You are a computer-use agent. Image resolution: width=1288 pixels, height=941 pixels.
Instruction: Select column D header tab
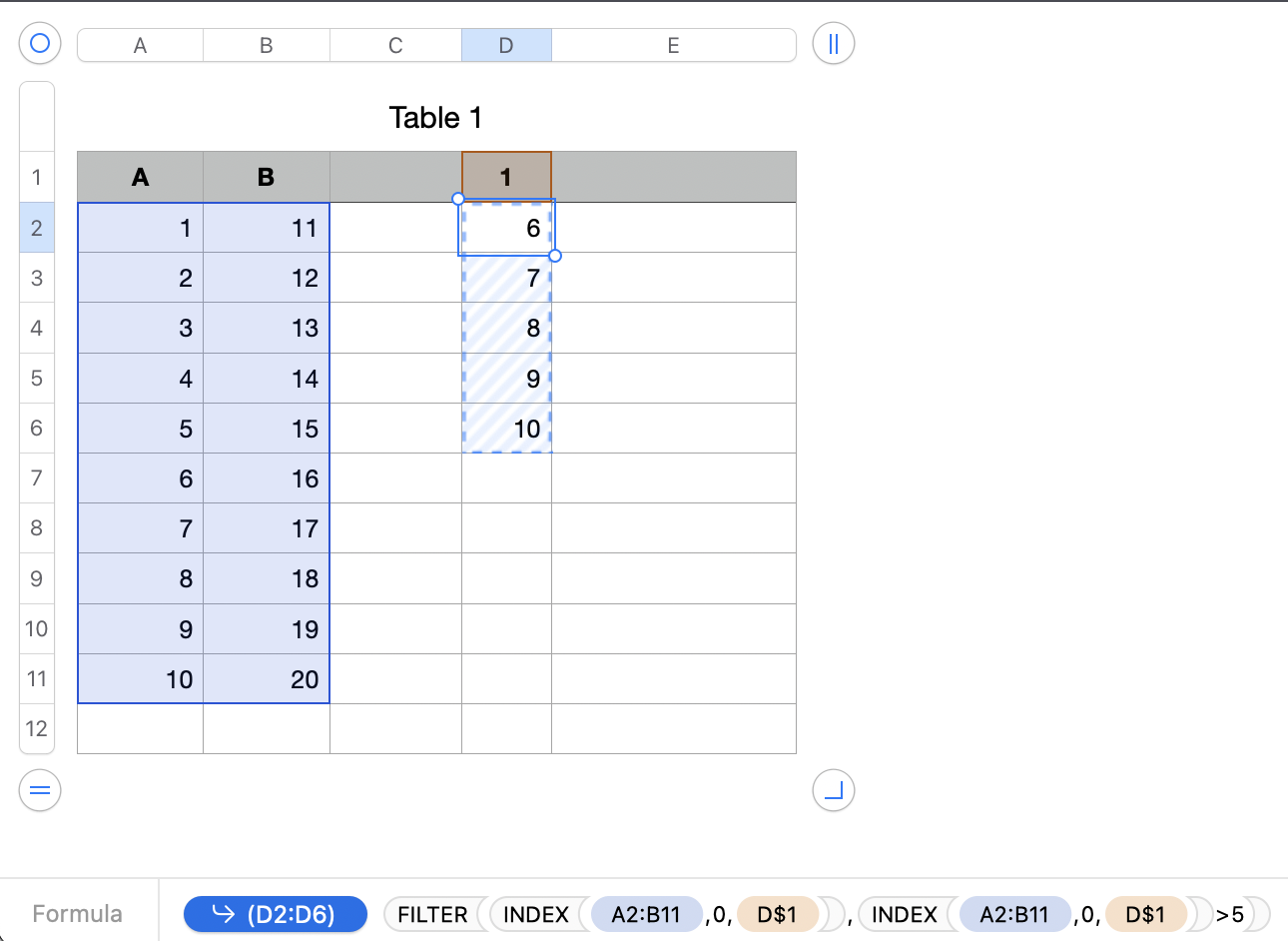coord(506,45)
